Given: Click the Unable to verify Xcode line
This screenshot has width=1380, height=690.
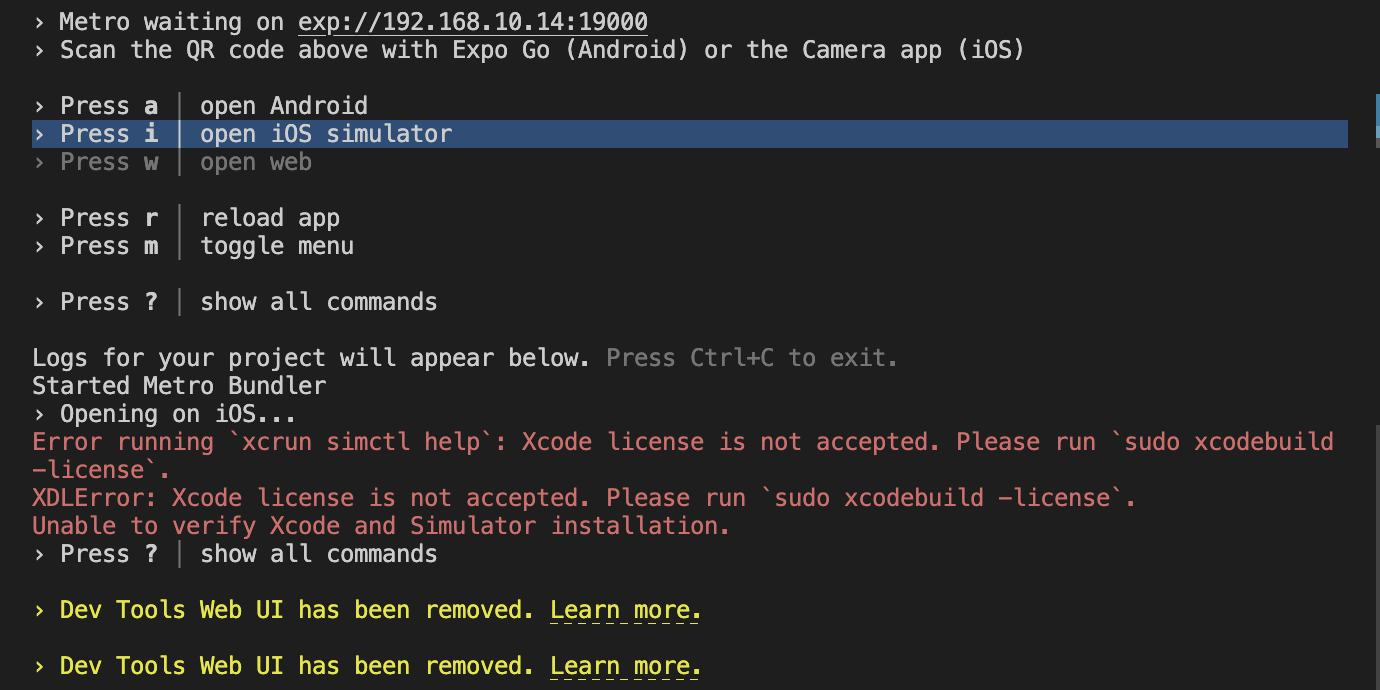Looking at the screenshot, I should (381, 526).
